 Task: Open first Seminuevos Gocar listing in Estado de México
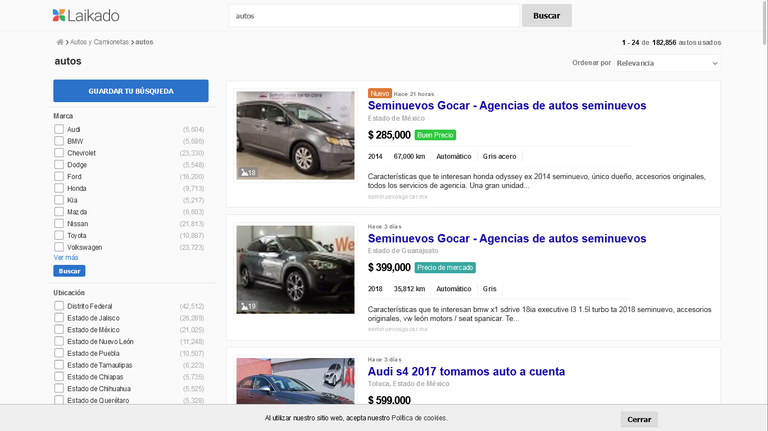(x=507, y=105)
